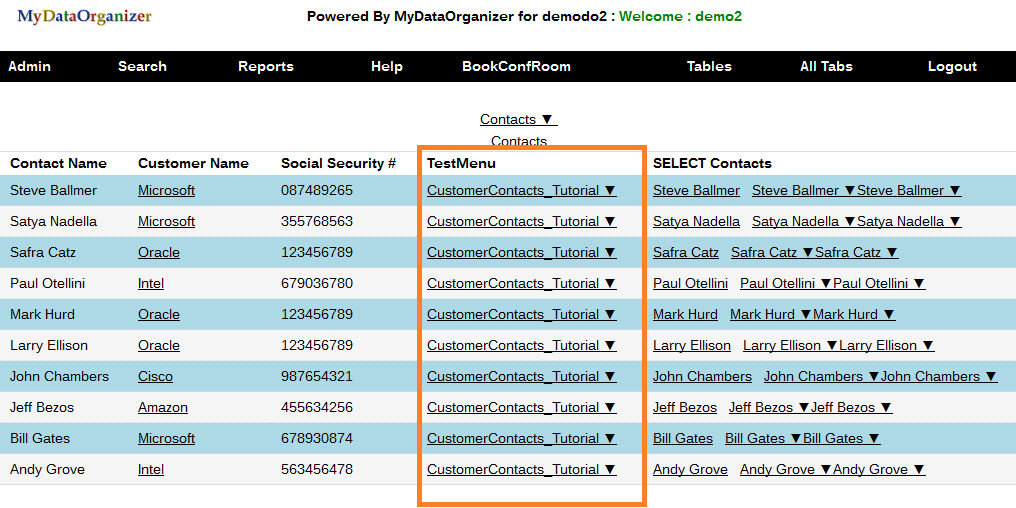Open the Admin menu
This screenshot has width=1016, height=508.
[x=30, y=66]
